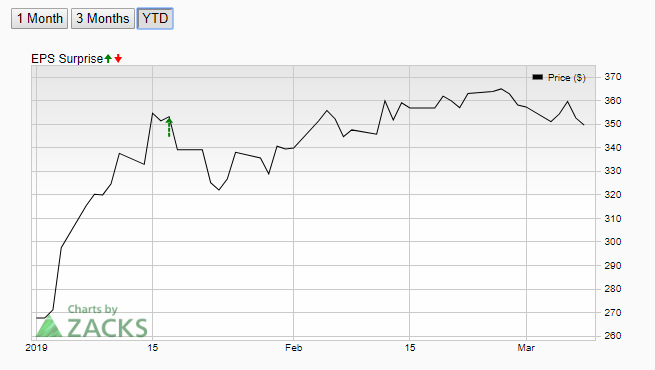Click the 370 price axis label
Image resolution: width=655 pixels, height=370 pixels.
(x=613, y=77)
